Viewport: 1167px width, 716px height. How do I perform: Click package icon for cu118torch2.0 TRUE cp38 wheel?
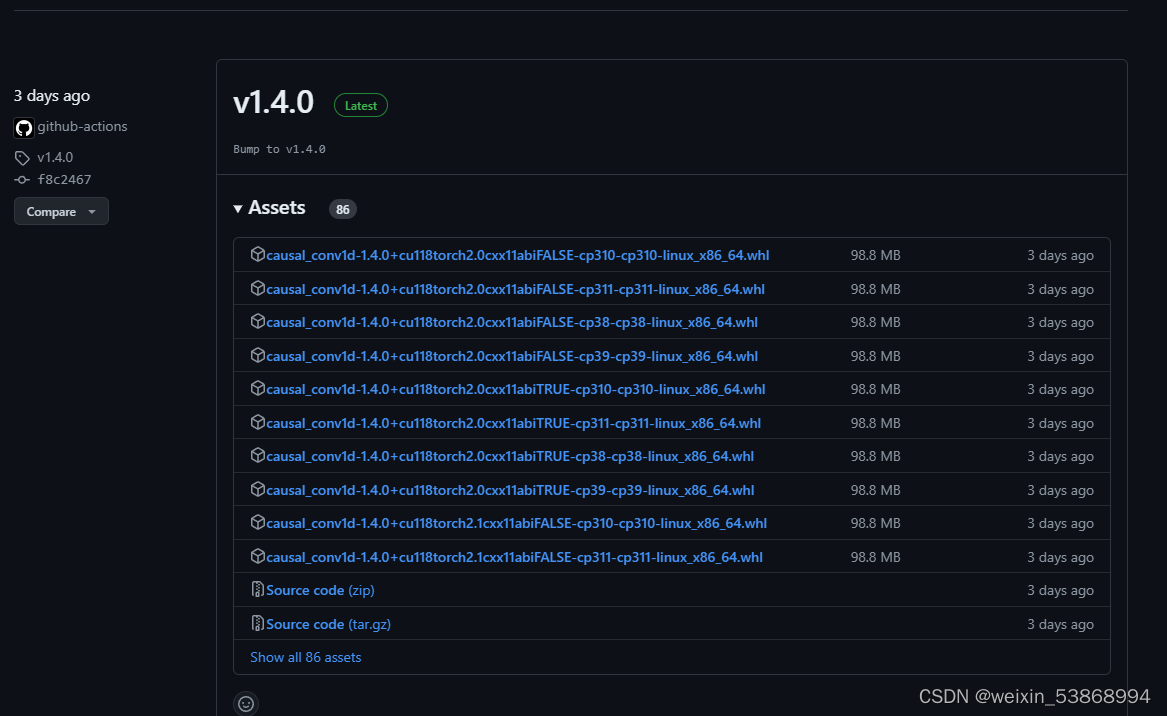258,456
